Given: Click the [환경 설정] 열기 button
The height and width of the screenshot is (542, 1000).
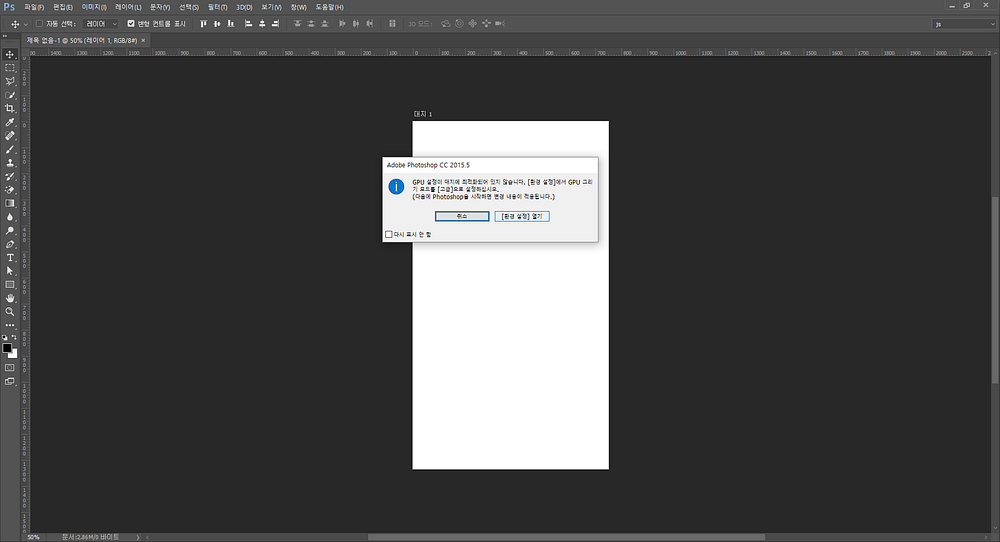Looking at the screenshot, I should 522,216.
